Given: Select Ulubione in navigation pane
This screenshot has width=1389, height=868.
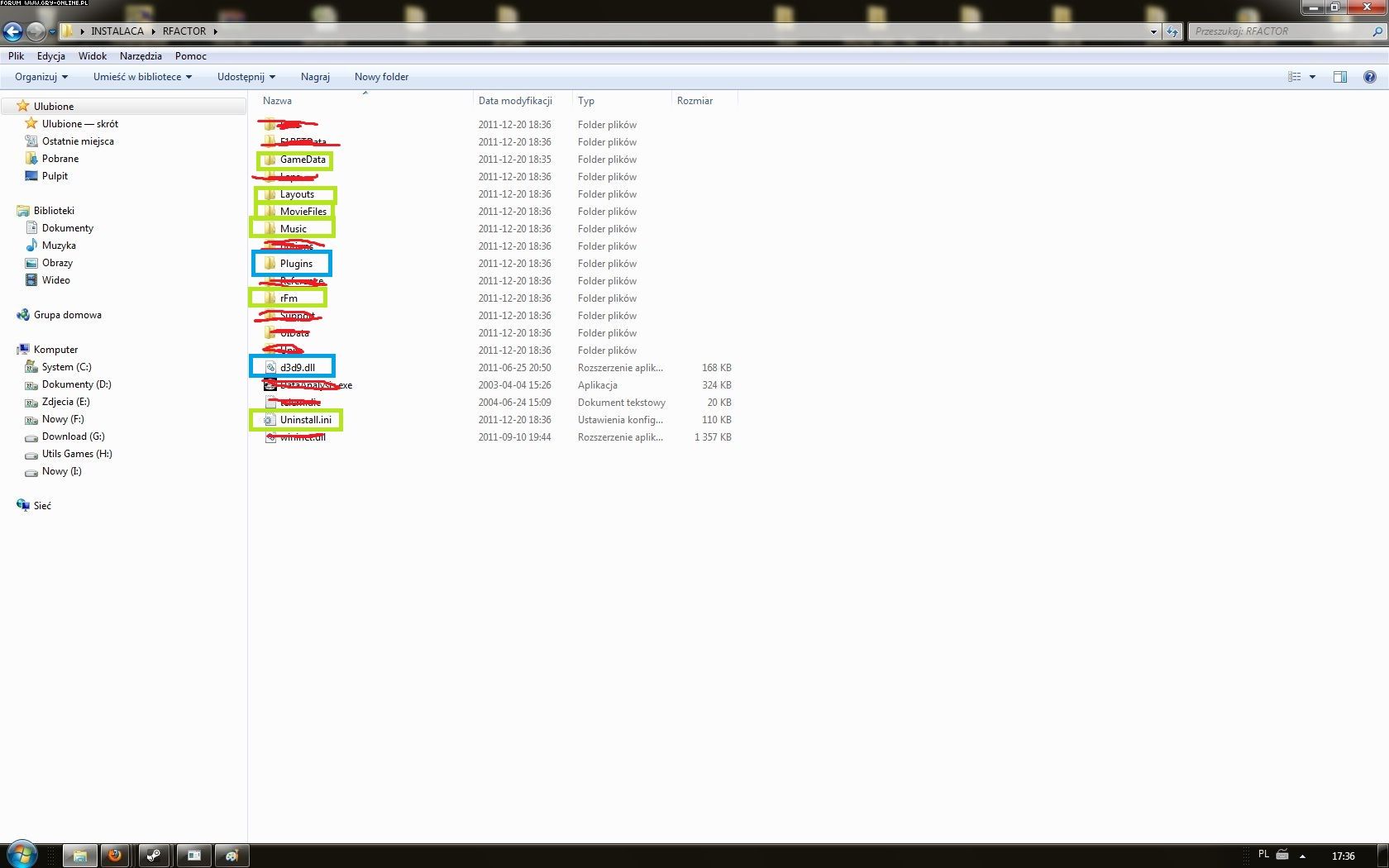Looking at the screenshot, I should (x=54, y=107).
